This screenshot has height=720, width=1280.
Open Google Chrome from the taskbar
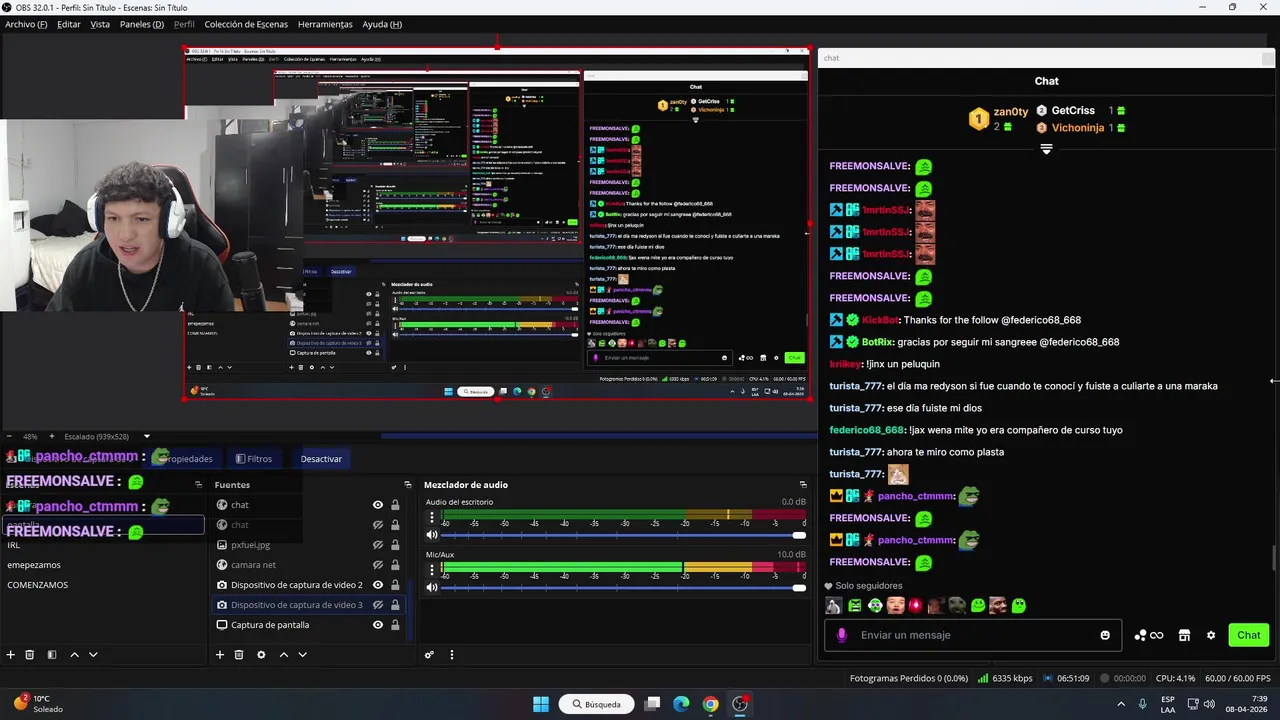click(710, 704)
